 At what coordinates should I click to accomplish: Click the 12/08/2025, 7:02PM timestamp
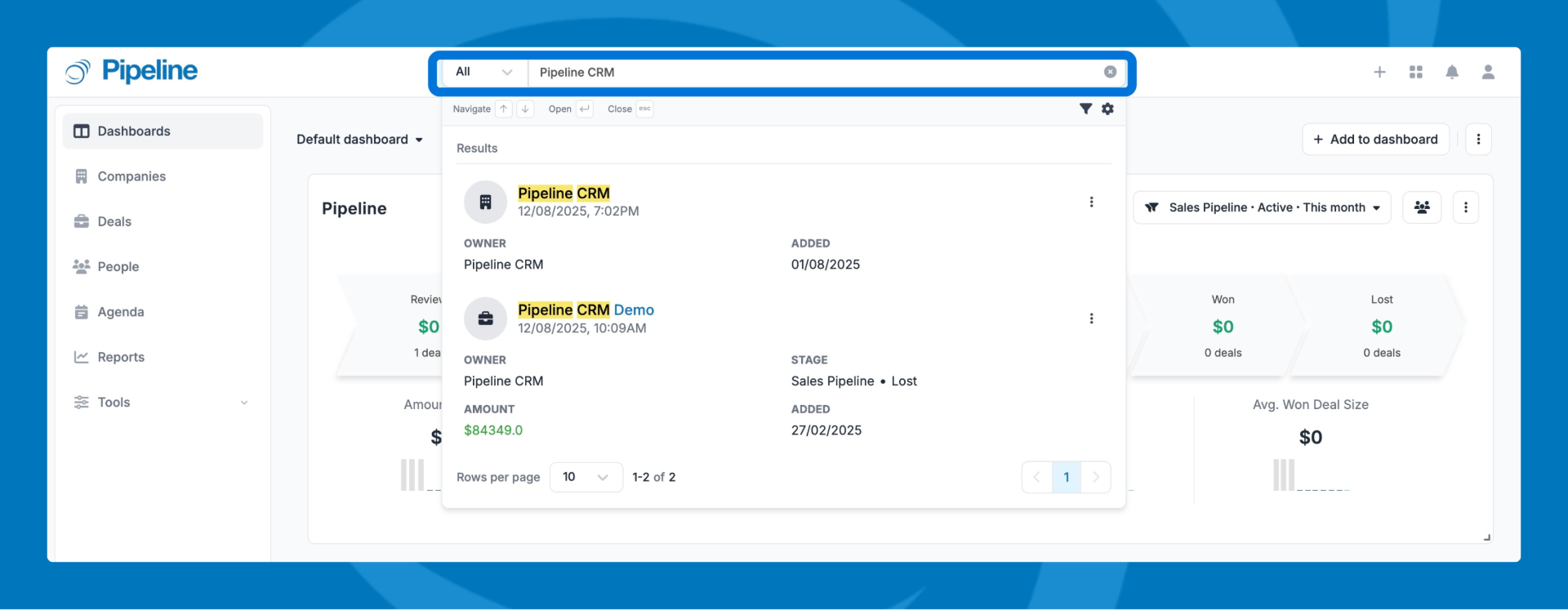click(578, 211)
